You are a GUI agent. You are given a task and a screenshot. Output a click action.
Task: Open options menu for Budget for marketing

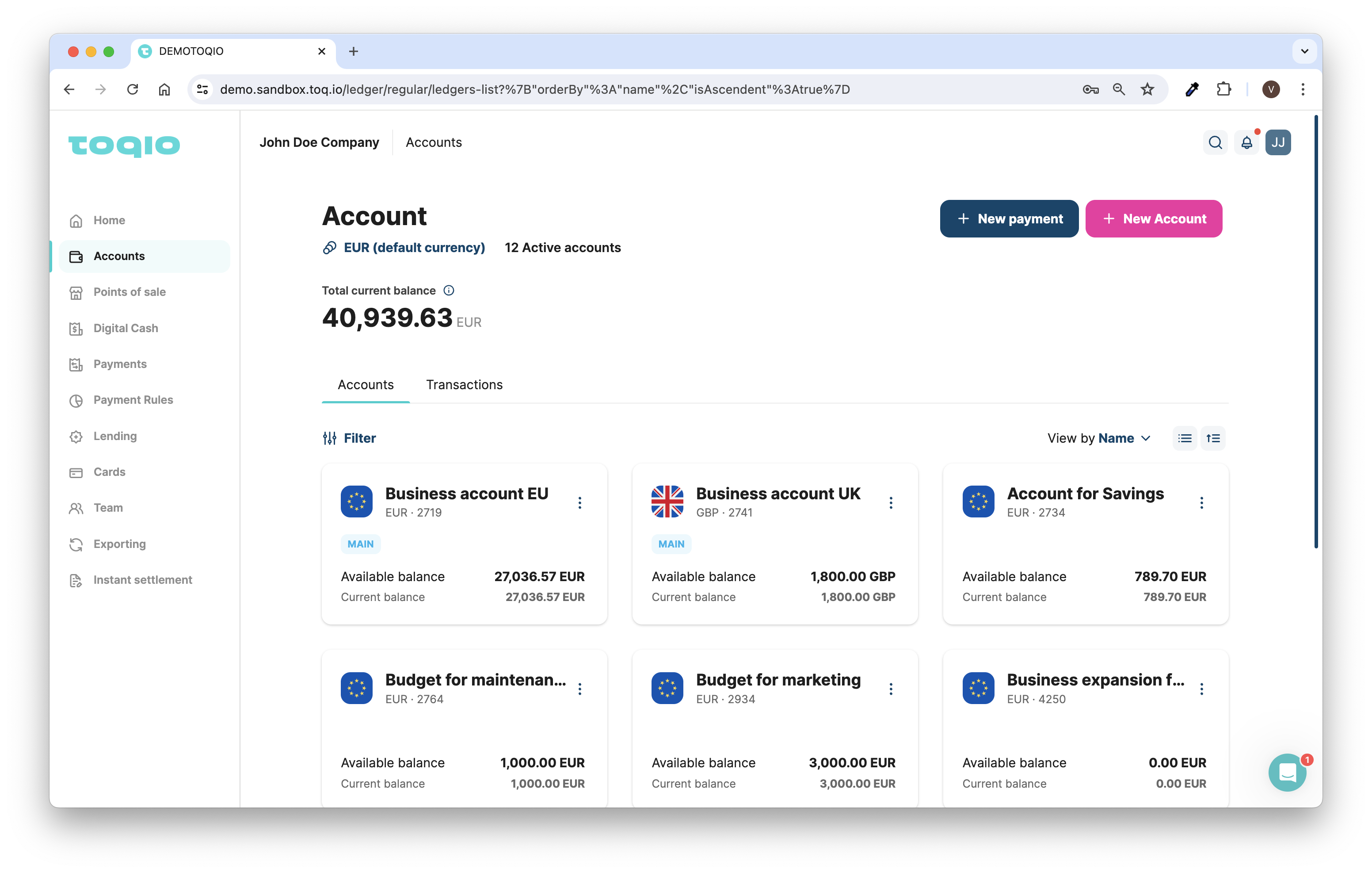coord(891,689)
